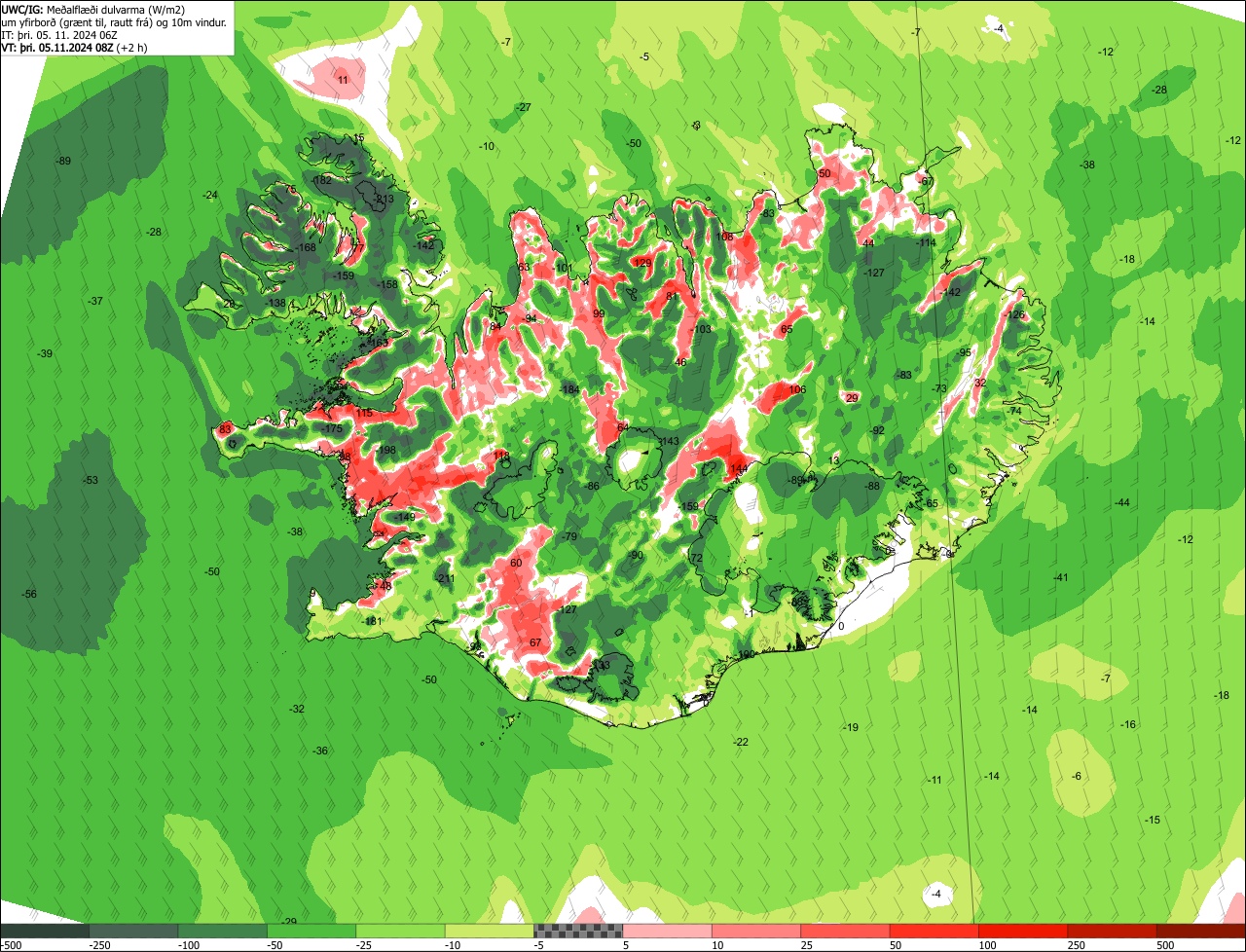Click the ocean value '-27' in the north

(x=524, y=107)
